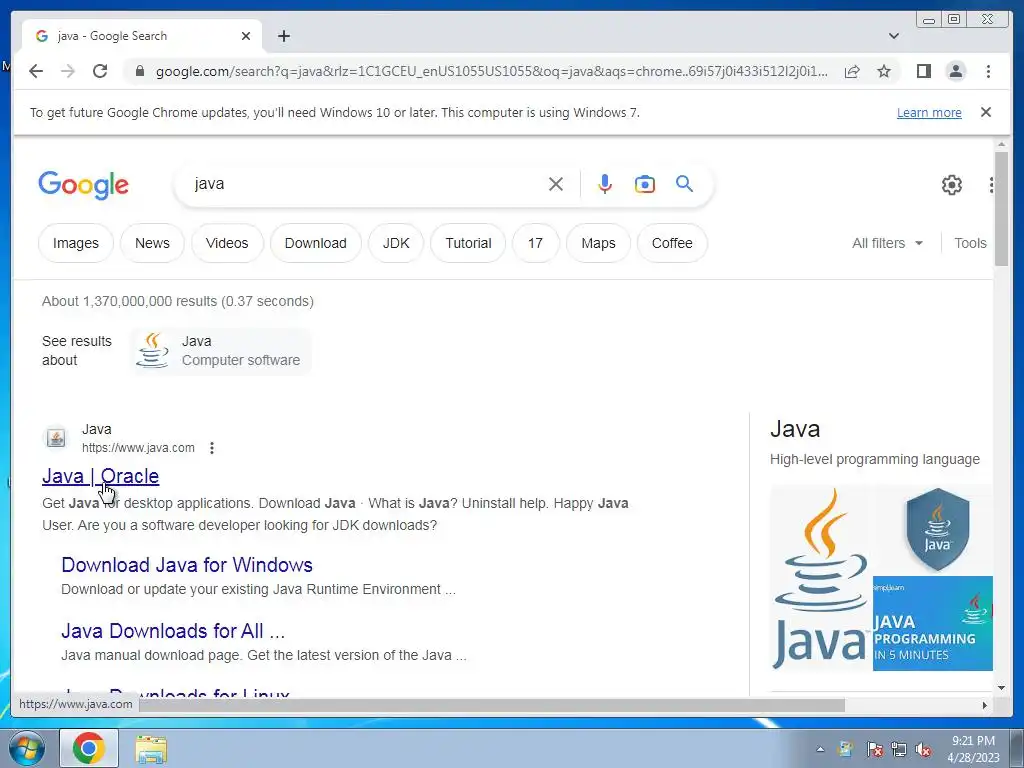Click the forward navigation arrow

(68, 71)
